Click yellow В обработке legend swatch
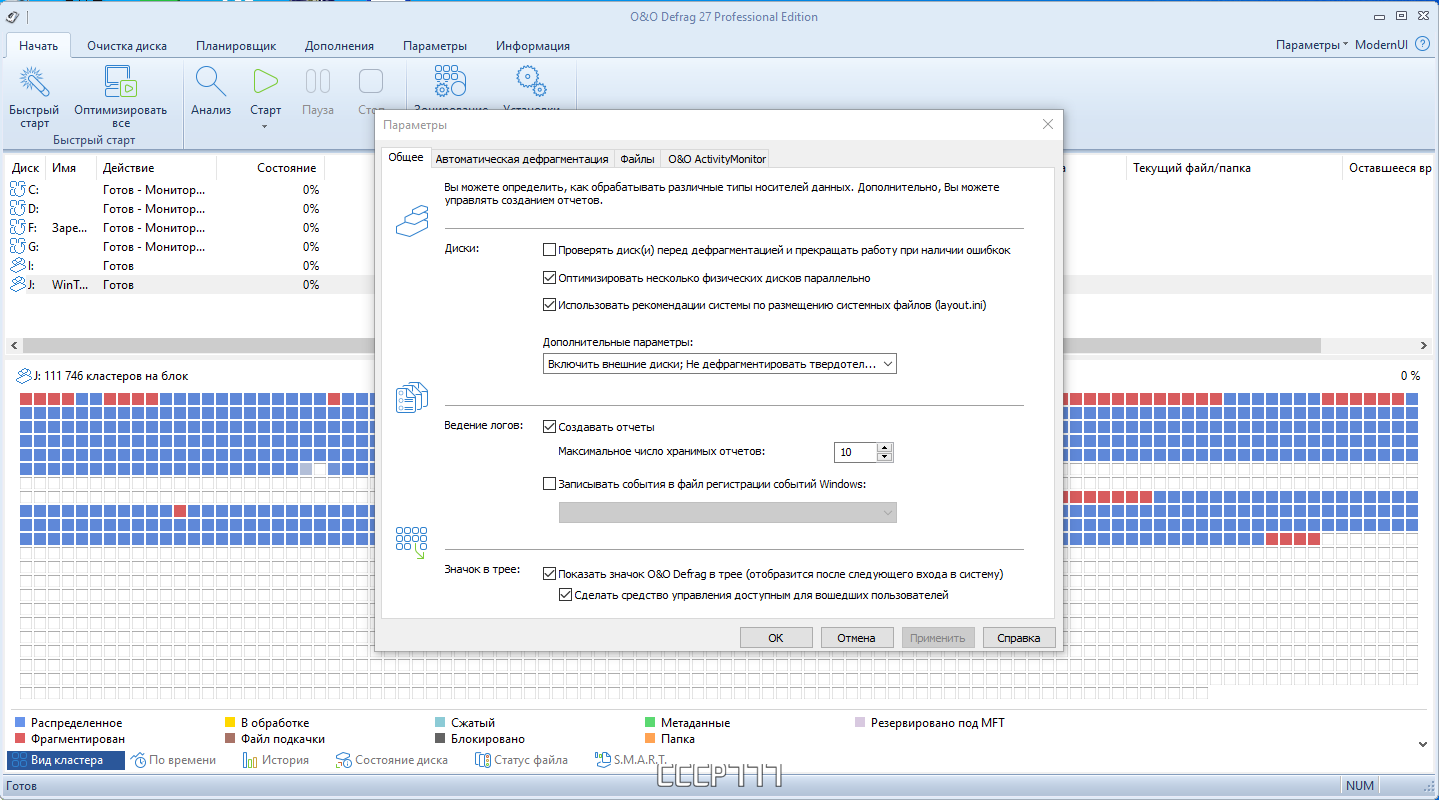 [x=230, y=722]
